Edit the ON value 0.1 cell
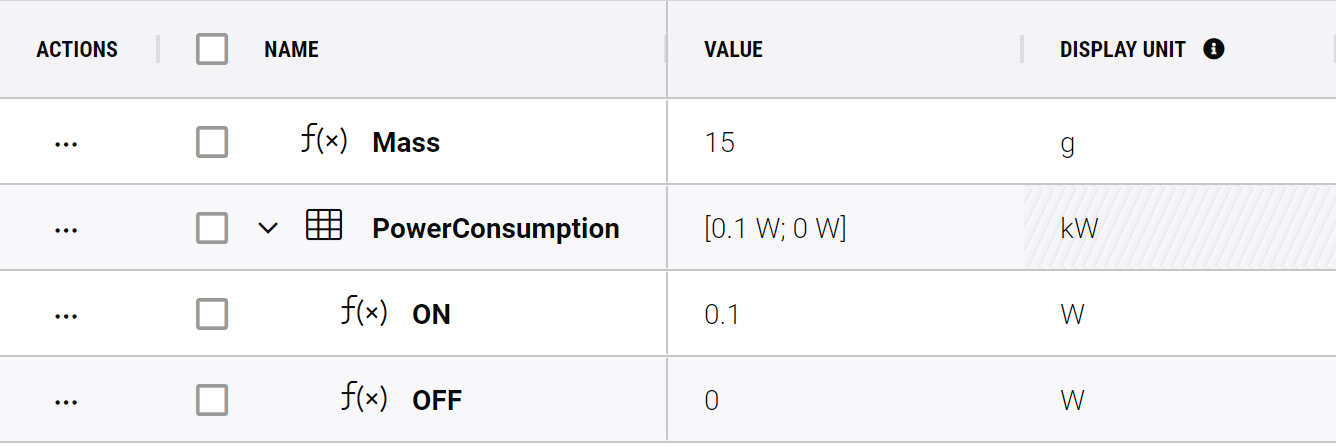 pyautogui.click(x=845, y=314)
